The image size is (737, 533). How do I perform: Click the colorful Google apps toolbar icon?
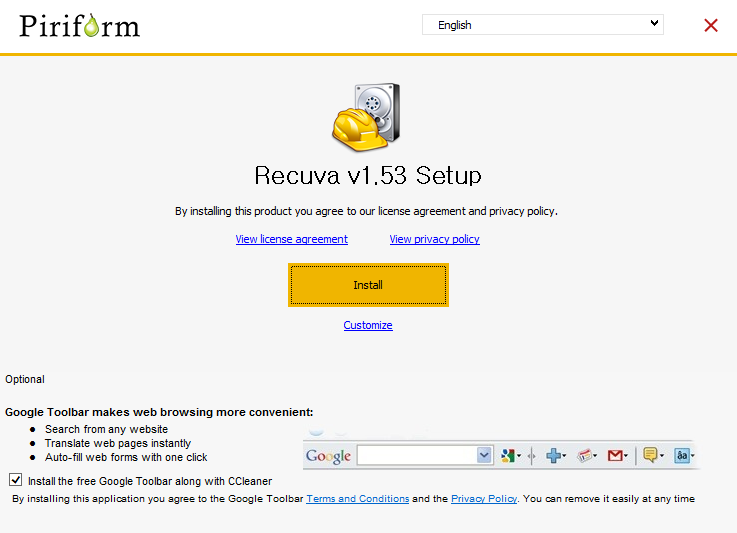(x=508, y=455)
